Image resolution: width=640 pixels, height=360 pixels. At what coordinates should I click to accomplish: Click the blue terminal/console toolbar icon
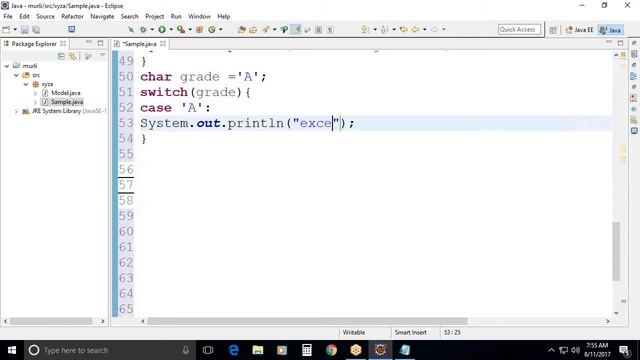71,29
